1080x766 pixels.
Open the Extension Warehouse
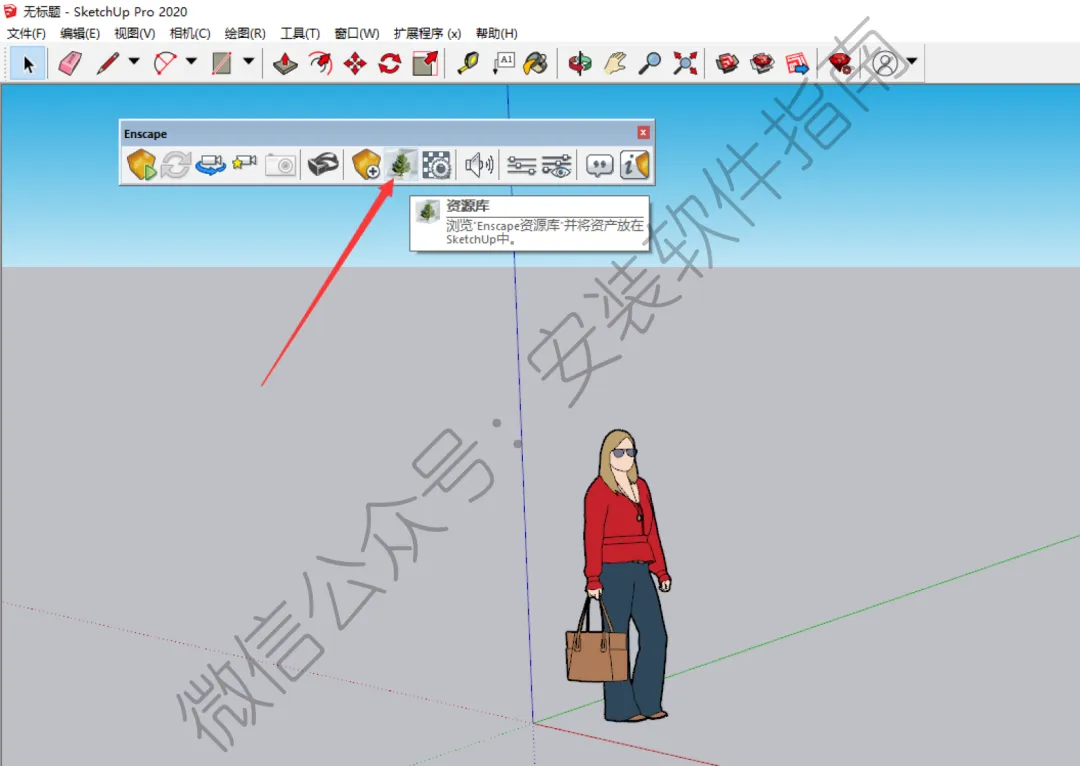pyautogui.click(x=762, y=63)
